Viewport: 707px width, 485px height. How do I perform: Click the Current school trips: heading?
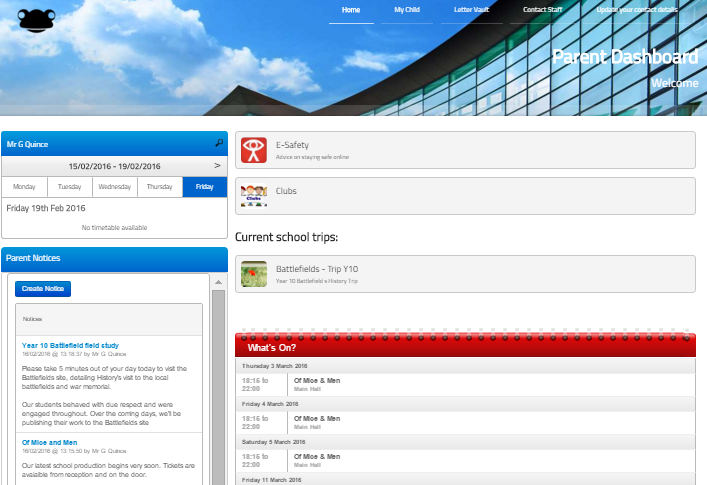click(x=286, y=237)
